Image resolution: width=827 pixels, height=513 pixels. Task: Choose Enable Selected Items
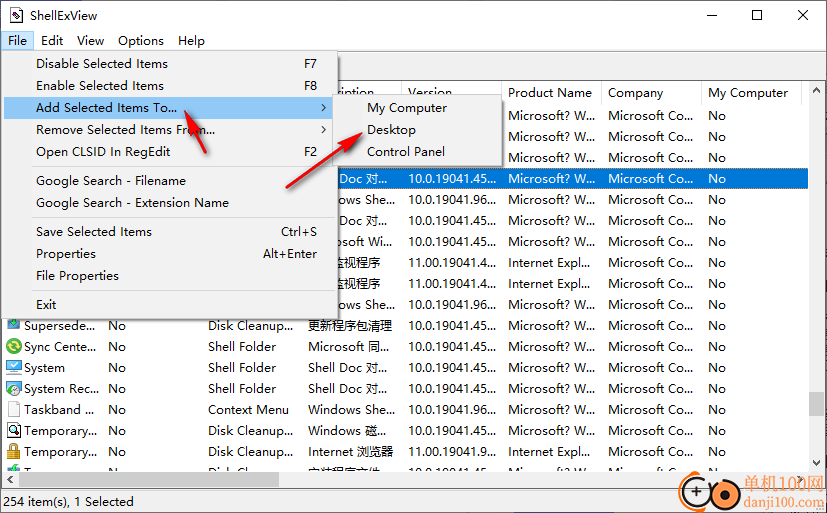coord(170,86)
